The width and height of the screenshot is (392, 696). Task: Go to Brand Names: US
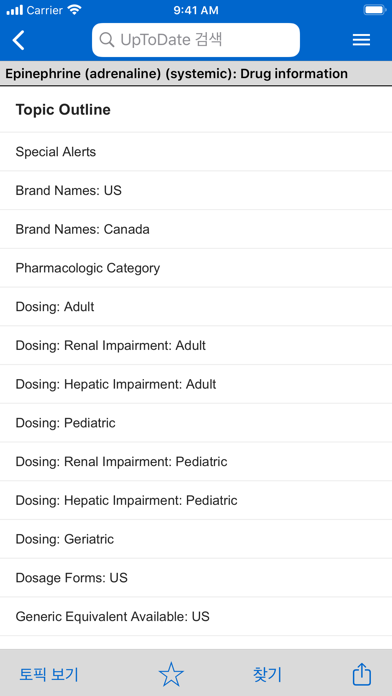196,190
